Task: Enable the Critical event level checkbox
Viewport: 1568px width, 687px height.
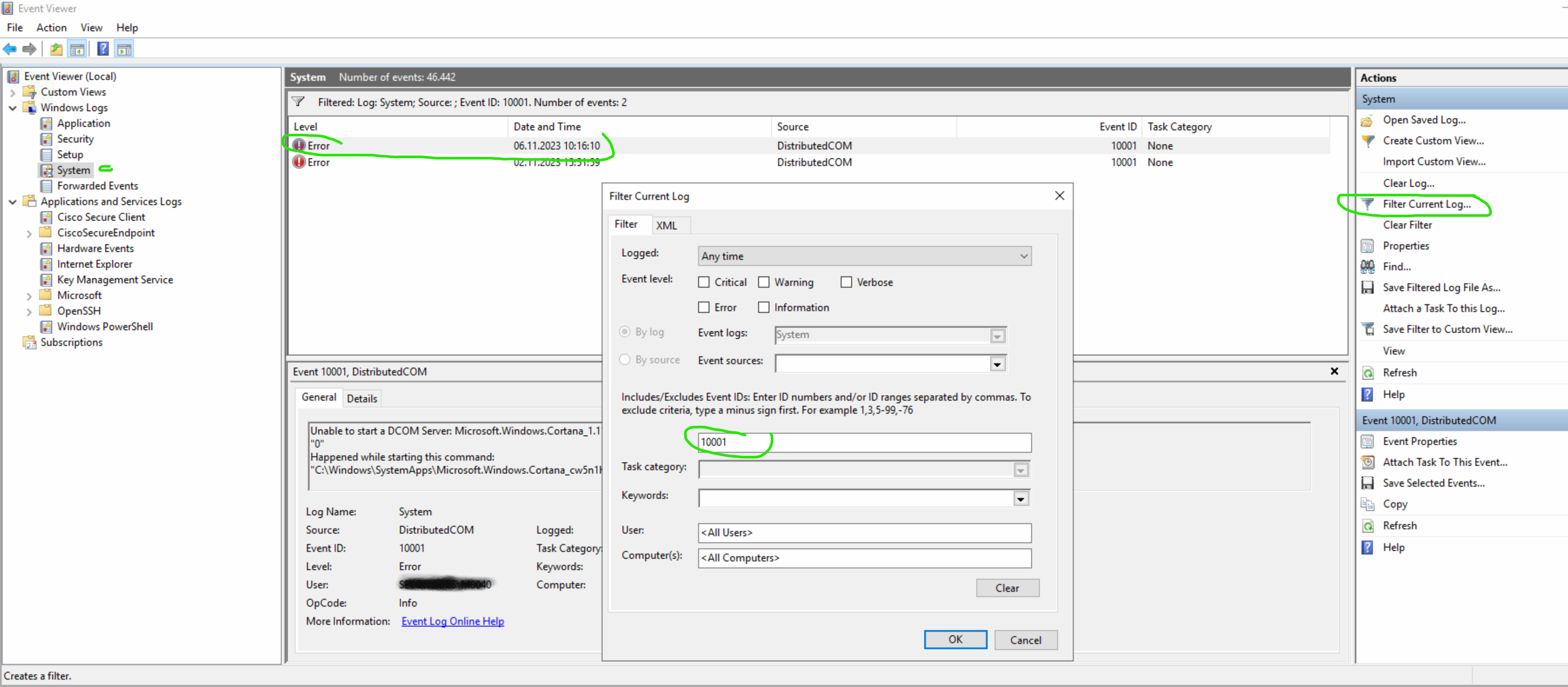Action: pos(704,282)
